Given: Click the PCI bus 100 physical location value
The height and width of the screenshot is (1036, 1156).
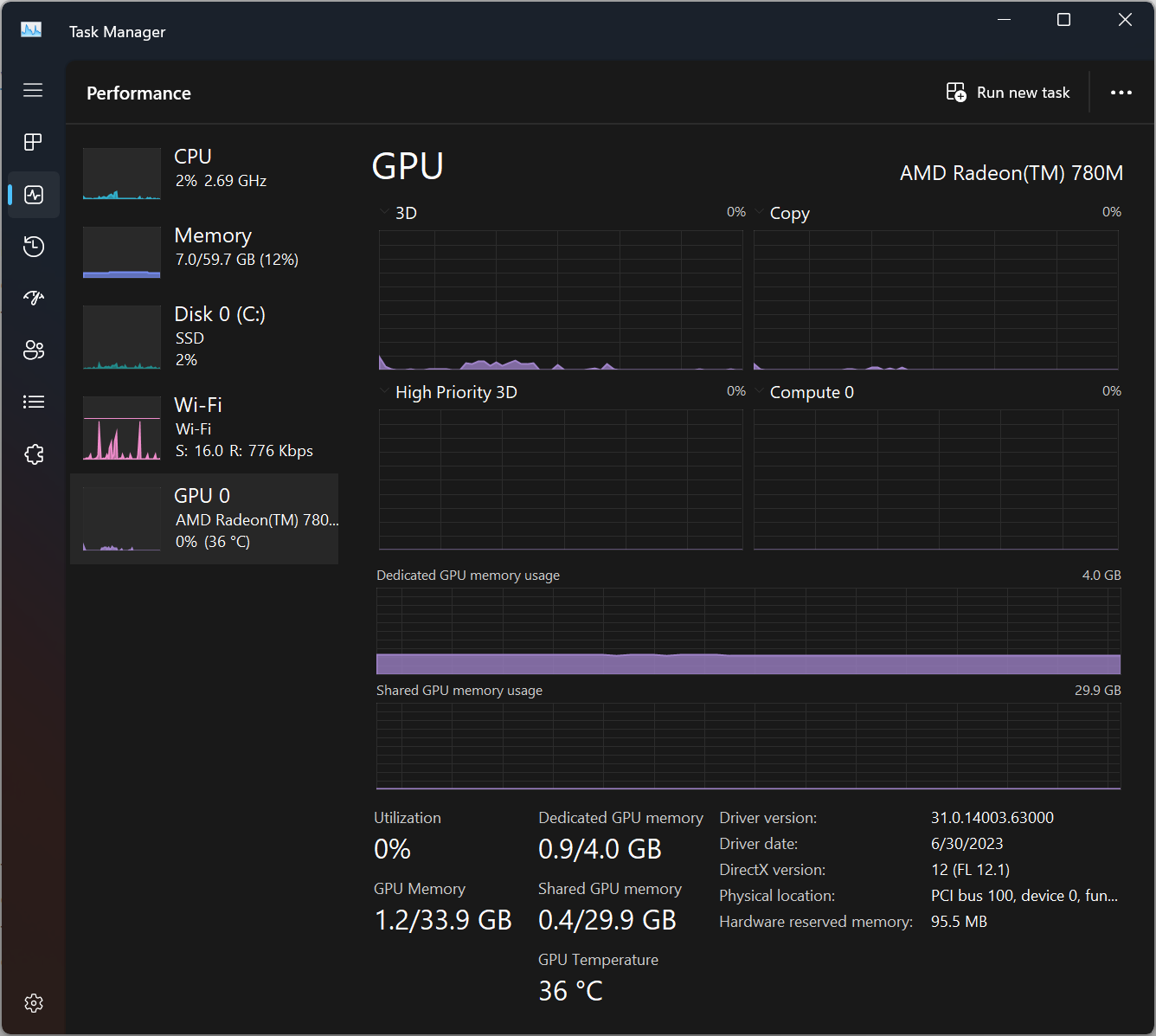Looking at the screenshot, I should click(x=1024, y=896).
